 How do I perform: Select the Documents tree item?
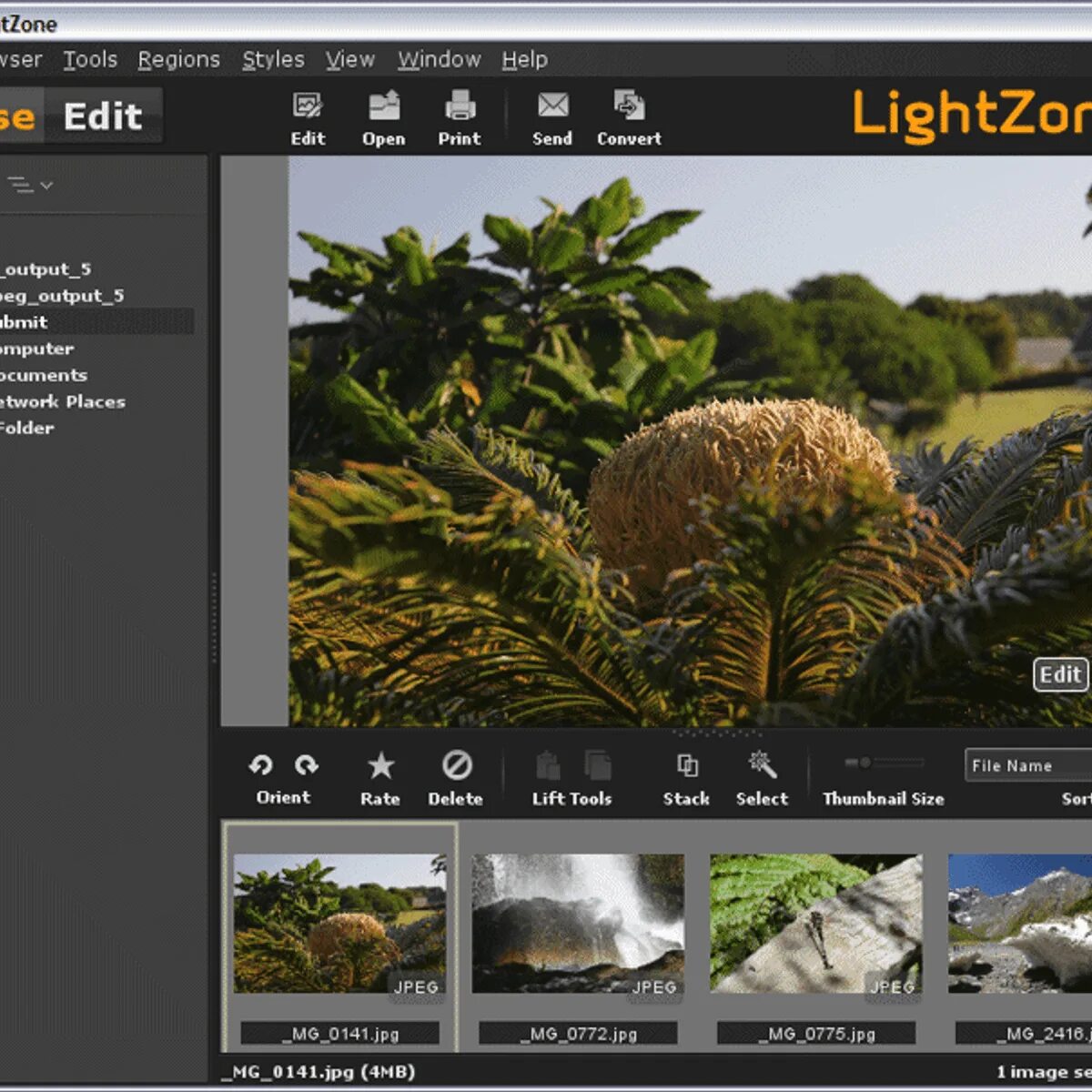[x=44, y=375]
